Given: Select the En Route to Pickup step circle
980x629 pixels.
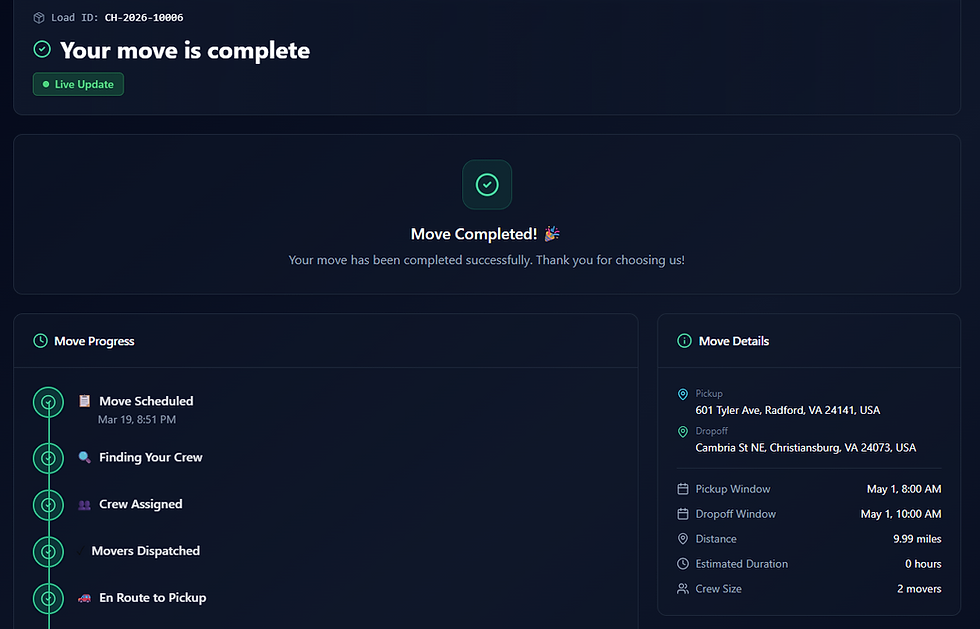Looking at the screenshot, I should pos(48,599).
